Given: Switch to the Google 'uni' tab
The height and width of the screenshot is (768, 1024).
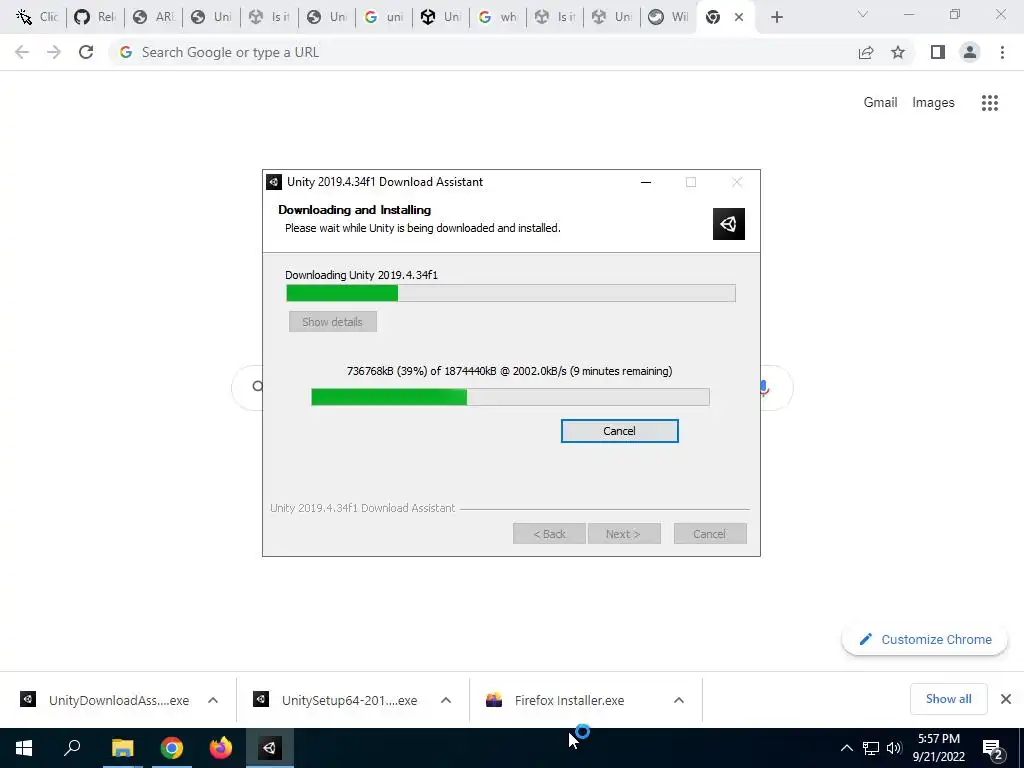Looking at the screenshot, I should (x=383, y=17).
